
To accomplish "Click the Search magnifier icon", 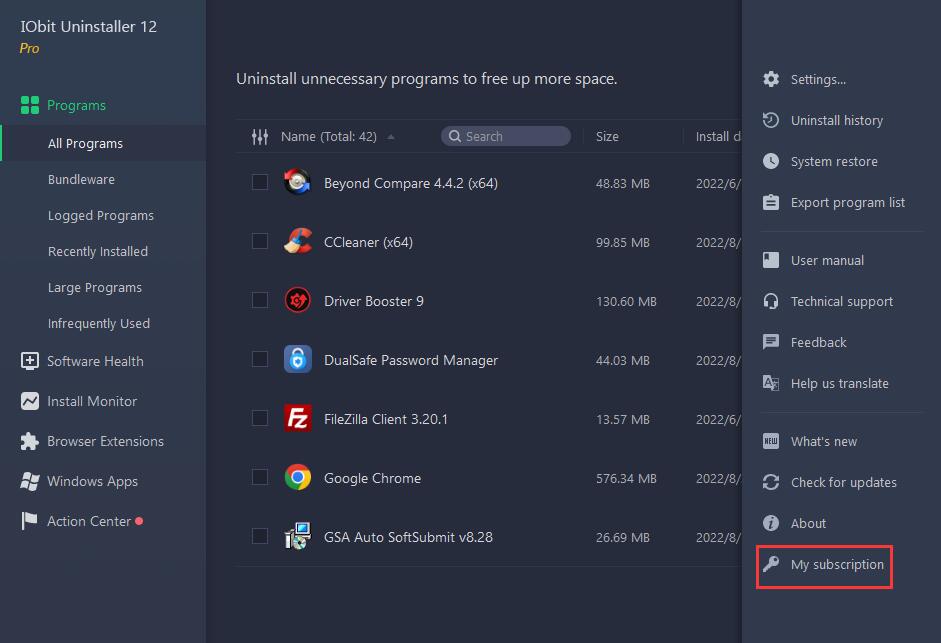I will (x=455, y=136).
